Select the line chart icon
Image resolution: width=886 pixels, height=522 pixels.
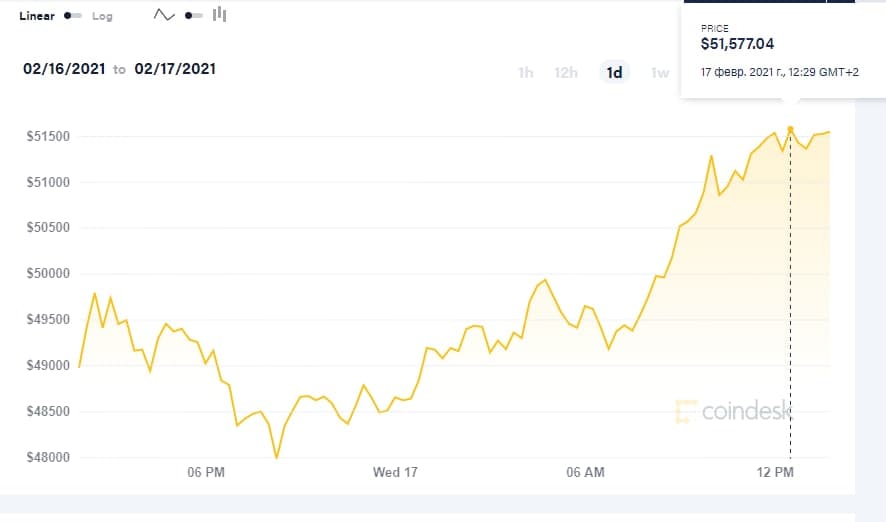164,15
